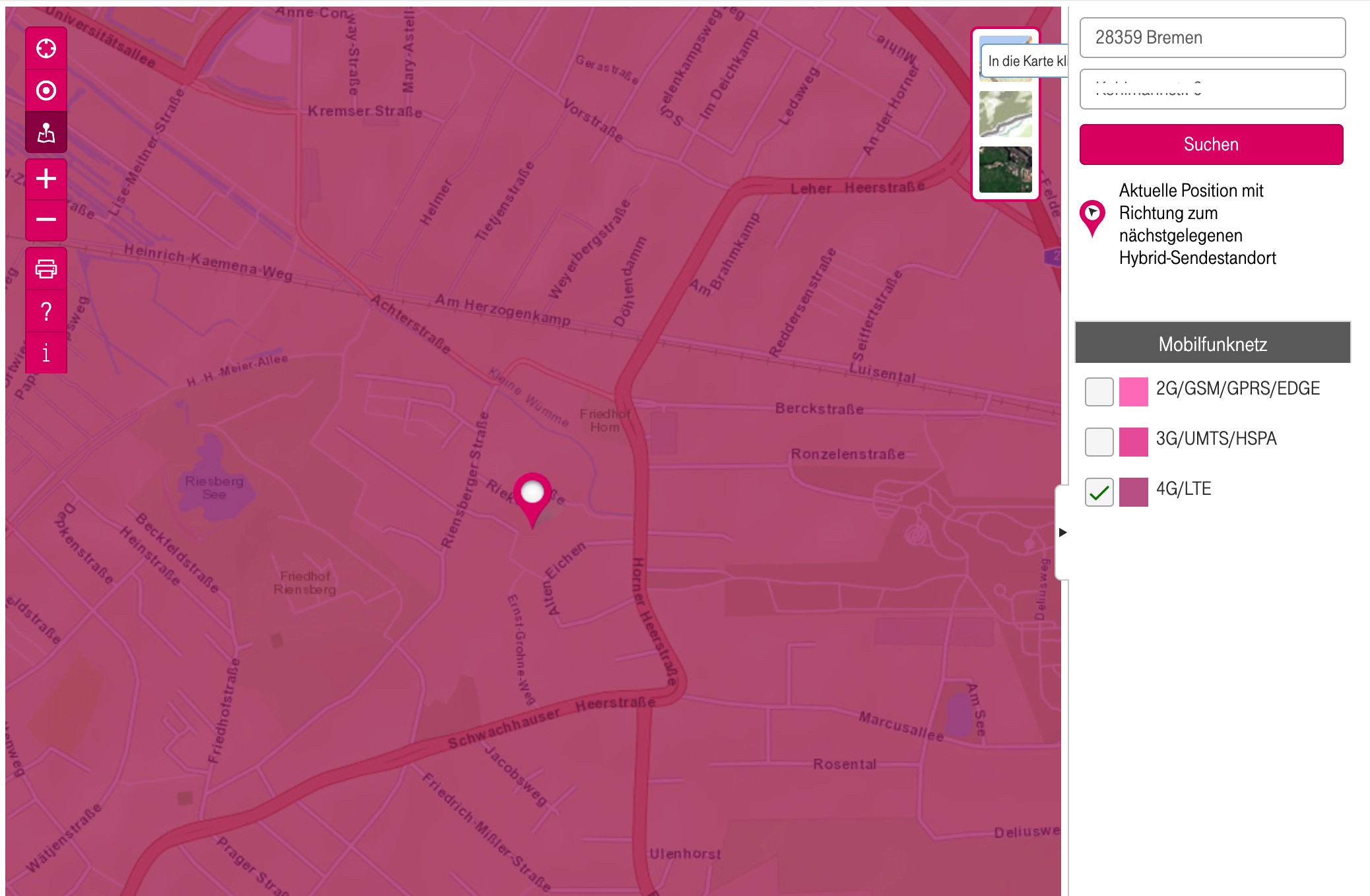Click the 4G/LTE color swatch
Image resolution: width=1370 pixels, height=896 pixels.
click(x=1133, y=492)
